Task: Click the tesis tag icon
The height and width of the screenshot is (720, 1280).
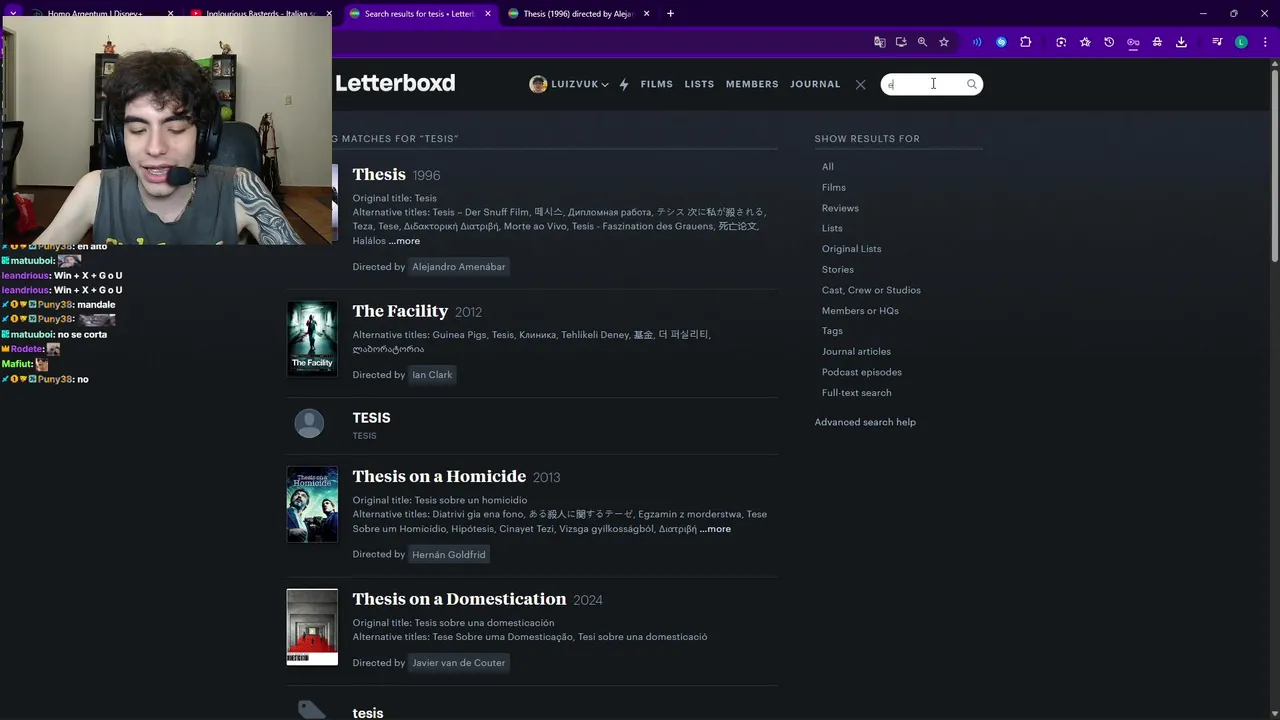Action: click(x=311, y=710)
